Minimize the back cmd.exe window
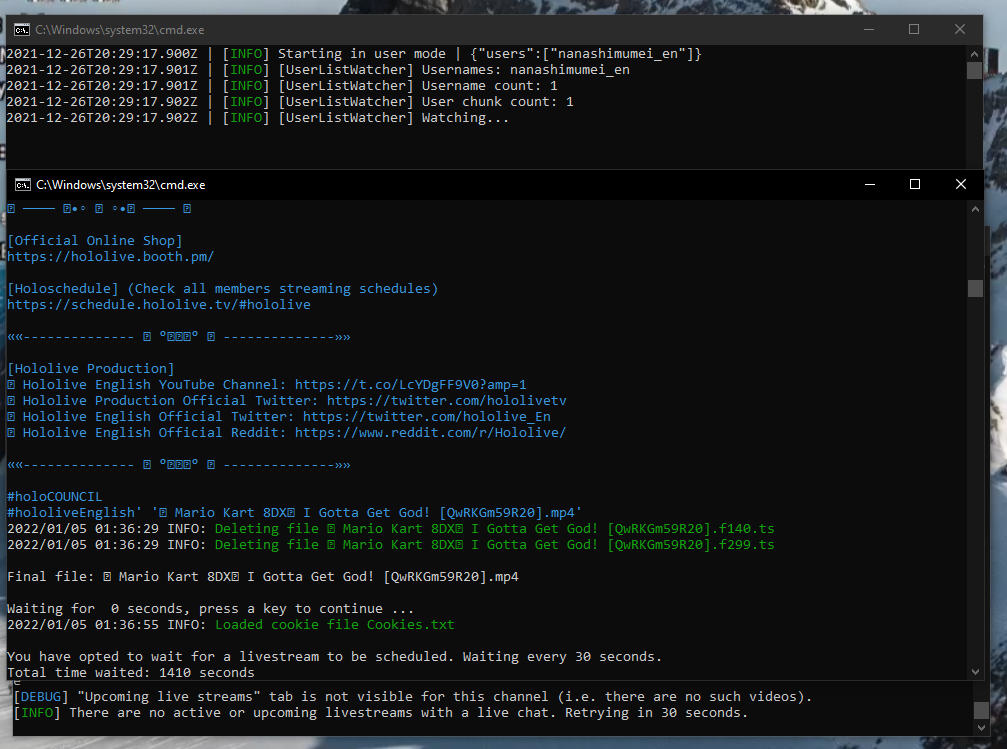This screenshot has width=1007, height=749. coord(869,30)
